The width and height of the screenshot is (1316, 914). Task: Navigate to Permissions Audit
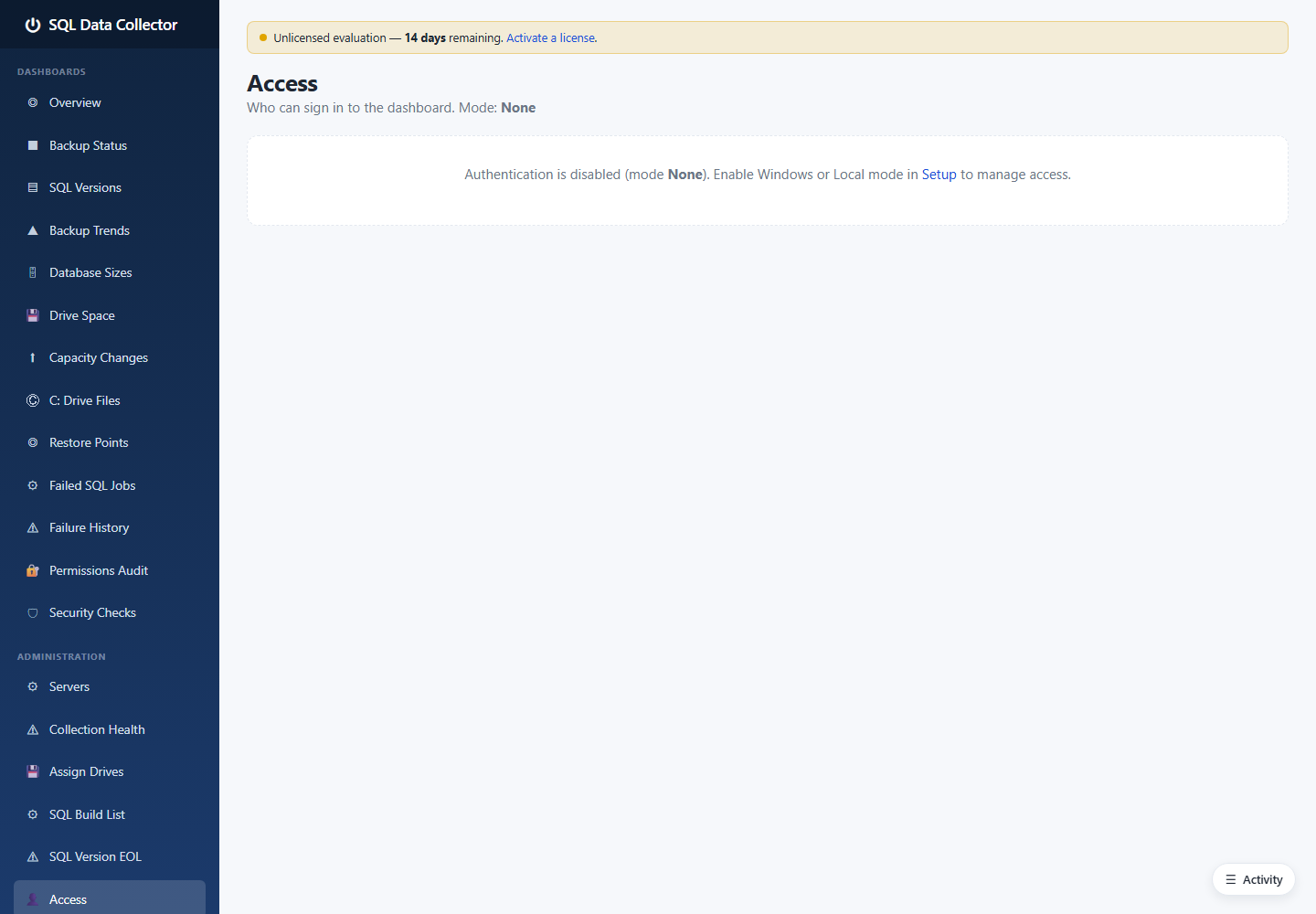pos(110,570)
